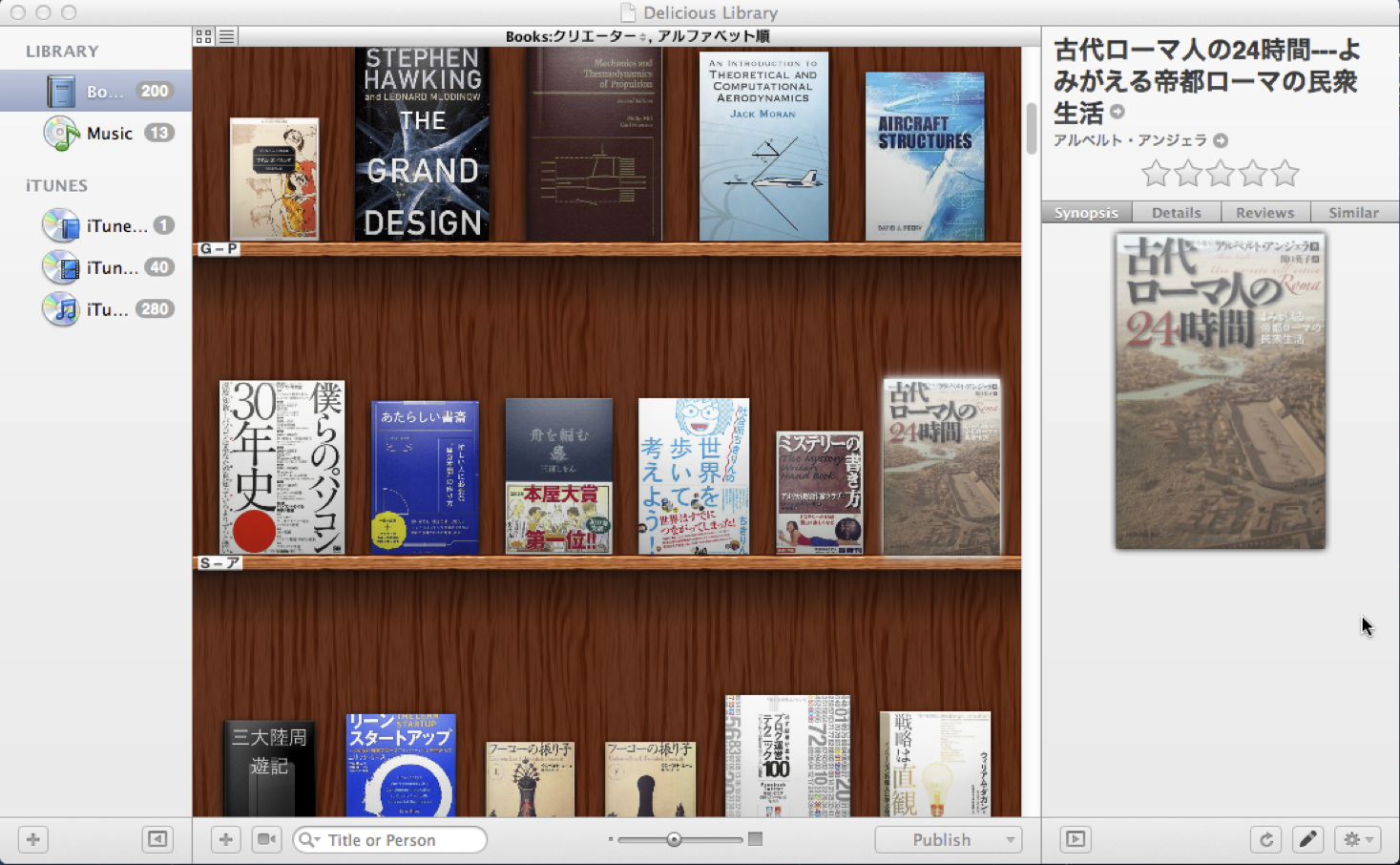Select Theoretical and Computational Aerodynamics book
Viewport: 1400px width, 865px height.
point(763,146)
